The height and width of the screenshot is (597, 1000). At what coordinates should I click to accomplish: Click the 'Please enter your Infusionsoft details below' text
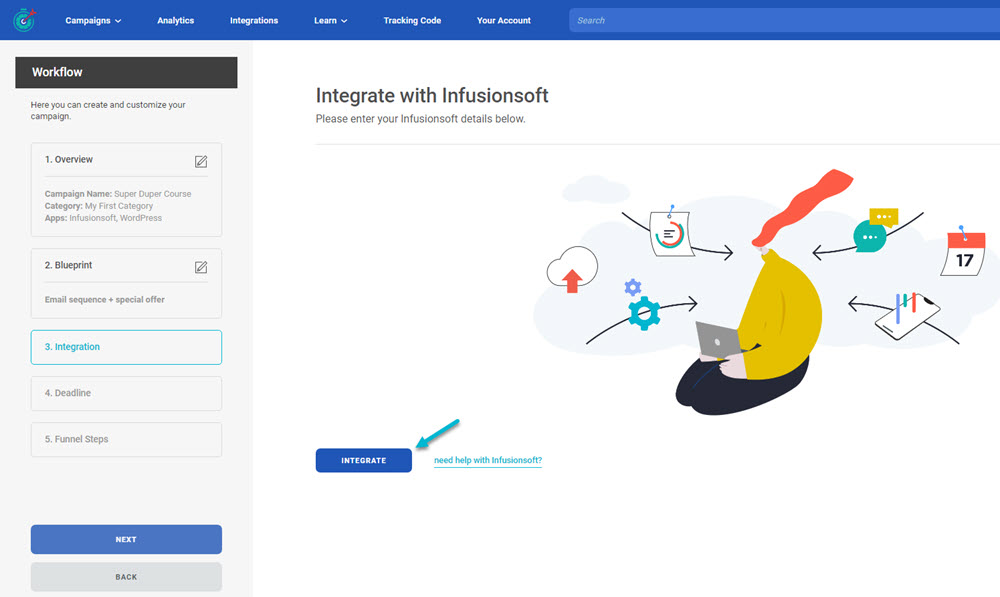pyautogui.click(x=420, y=119)
